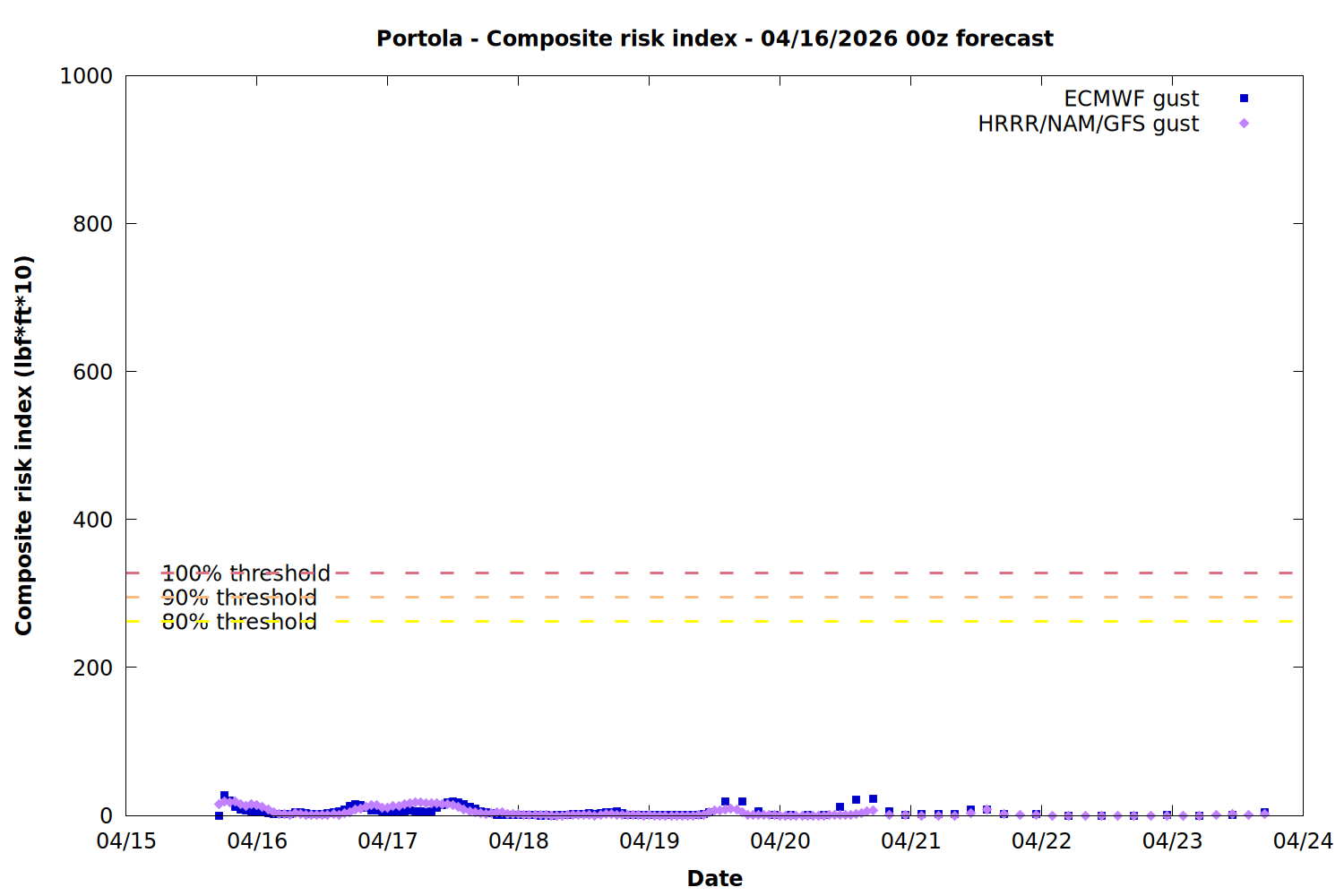This screenshot has height=896, width=1344.
Task: Click the blue ECMWF gust legend marker
Action: [x=1244, y=99]
